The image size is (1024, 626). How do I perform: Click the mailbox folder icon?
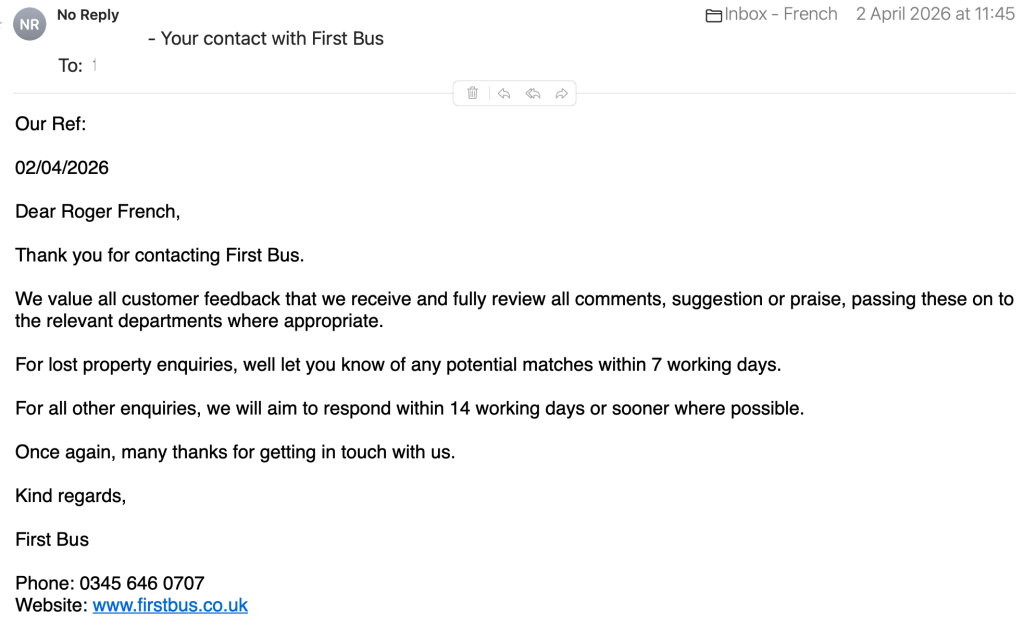tap(714, 15)
